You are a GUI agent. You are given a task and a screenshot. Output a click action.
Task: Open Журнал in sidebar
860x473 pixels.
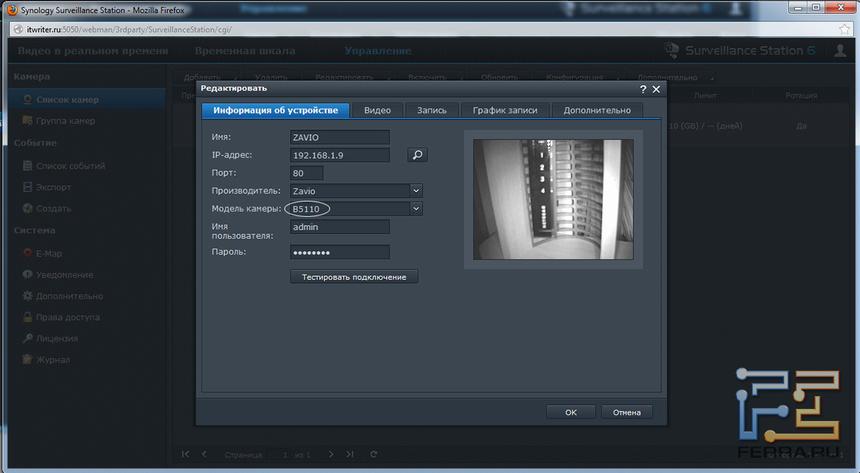pyautogui.click(x=53, y=360)
